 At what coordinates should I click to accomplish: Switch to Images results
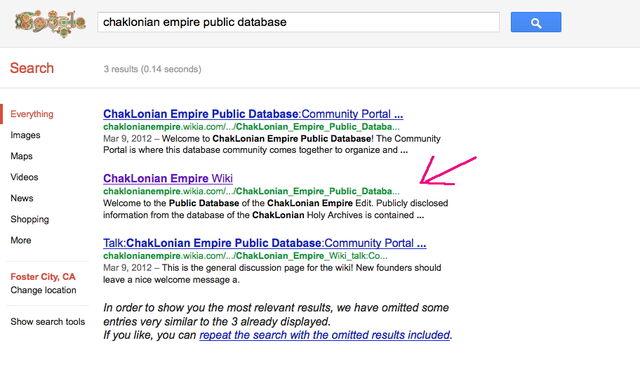(25, 135)
